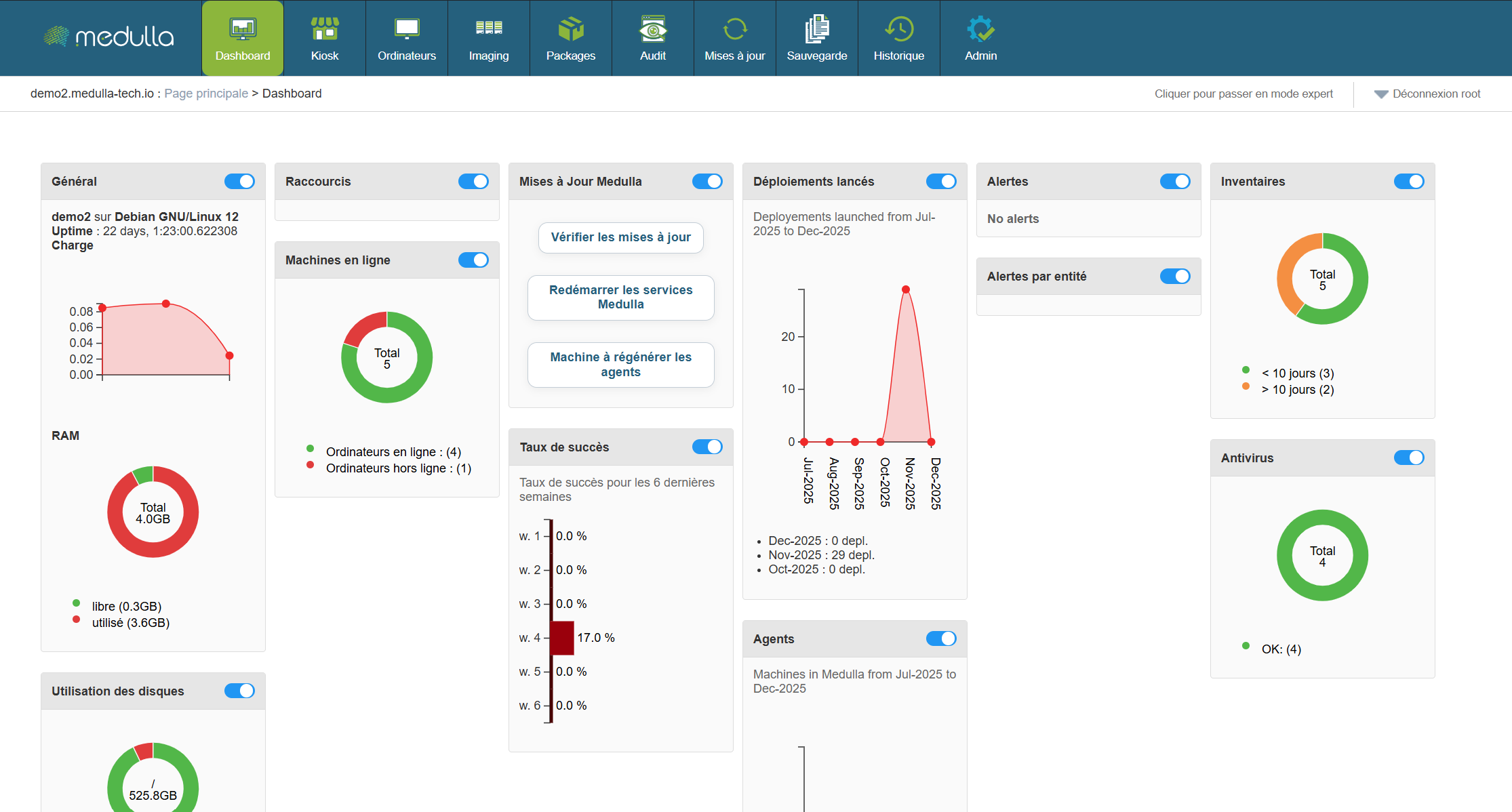
Task: Click the medulla logo
Action: click(x=109, y=37)
